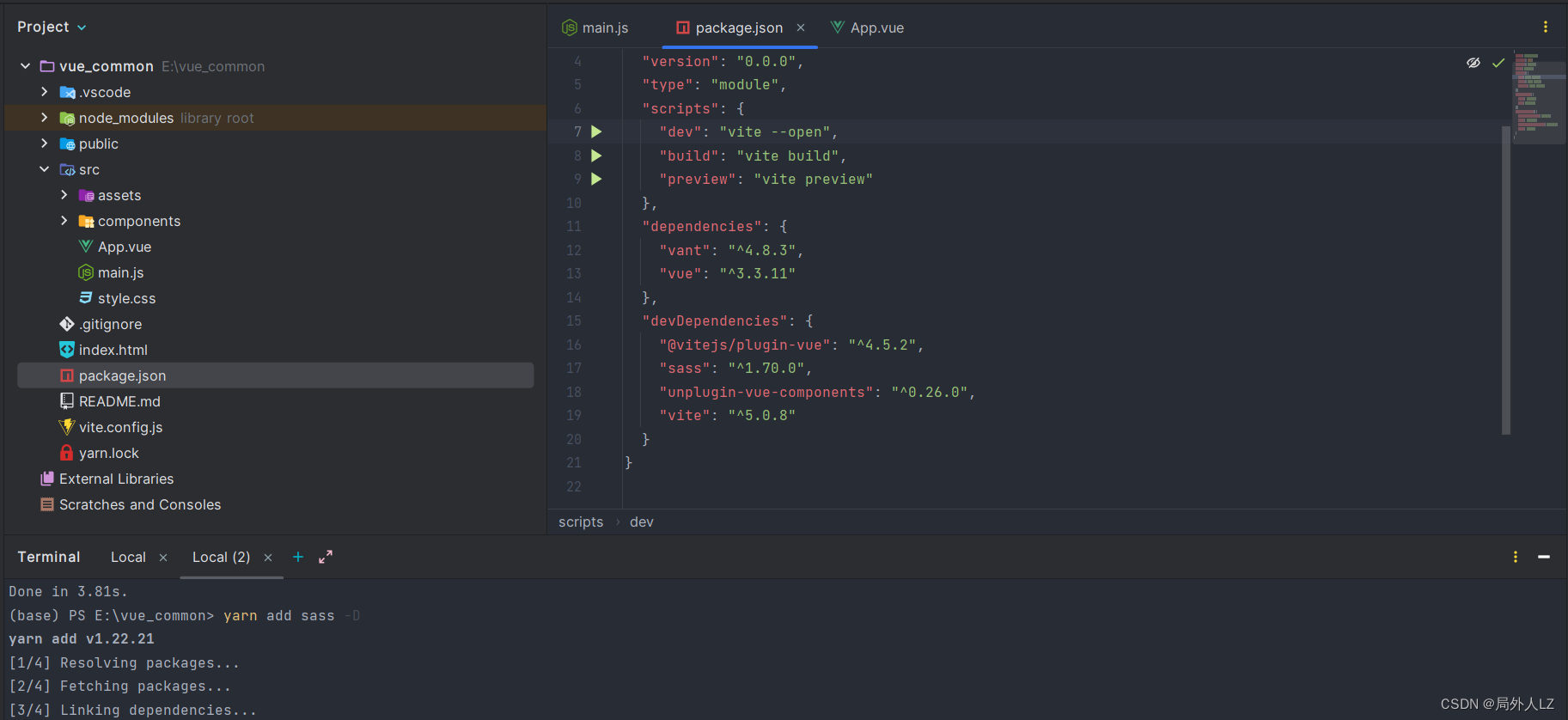This screenshot has width=1568, height=720.
Task: Open editor tabs more options menu
Action: (x=1546, y=27)
